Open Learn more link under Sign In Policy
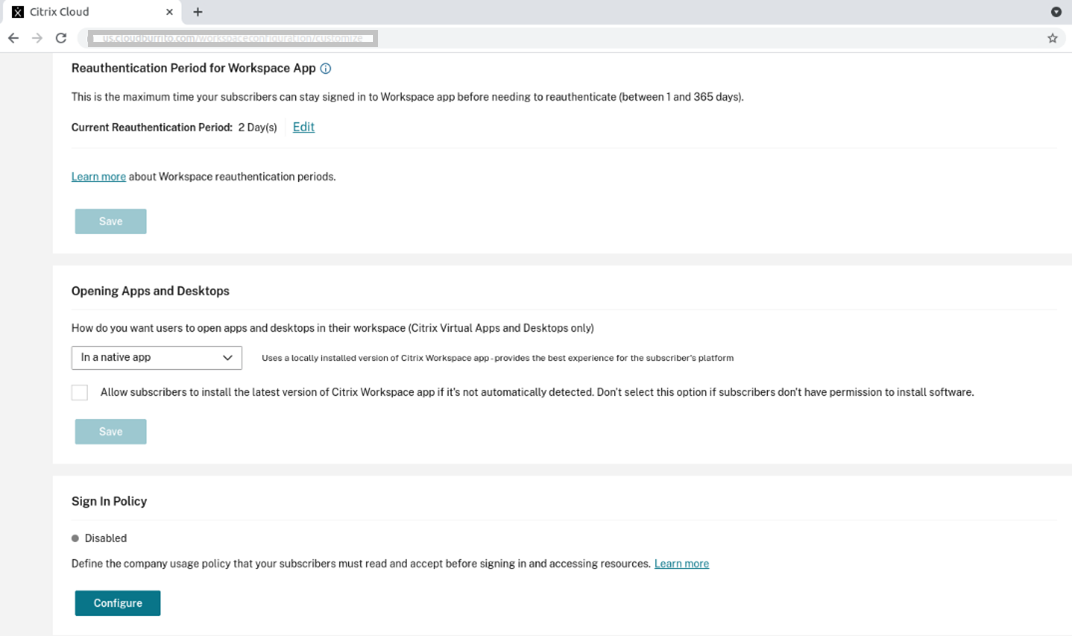This screenshot has height=636, width=1072. coord(681,564)
